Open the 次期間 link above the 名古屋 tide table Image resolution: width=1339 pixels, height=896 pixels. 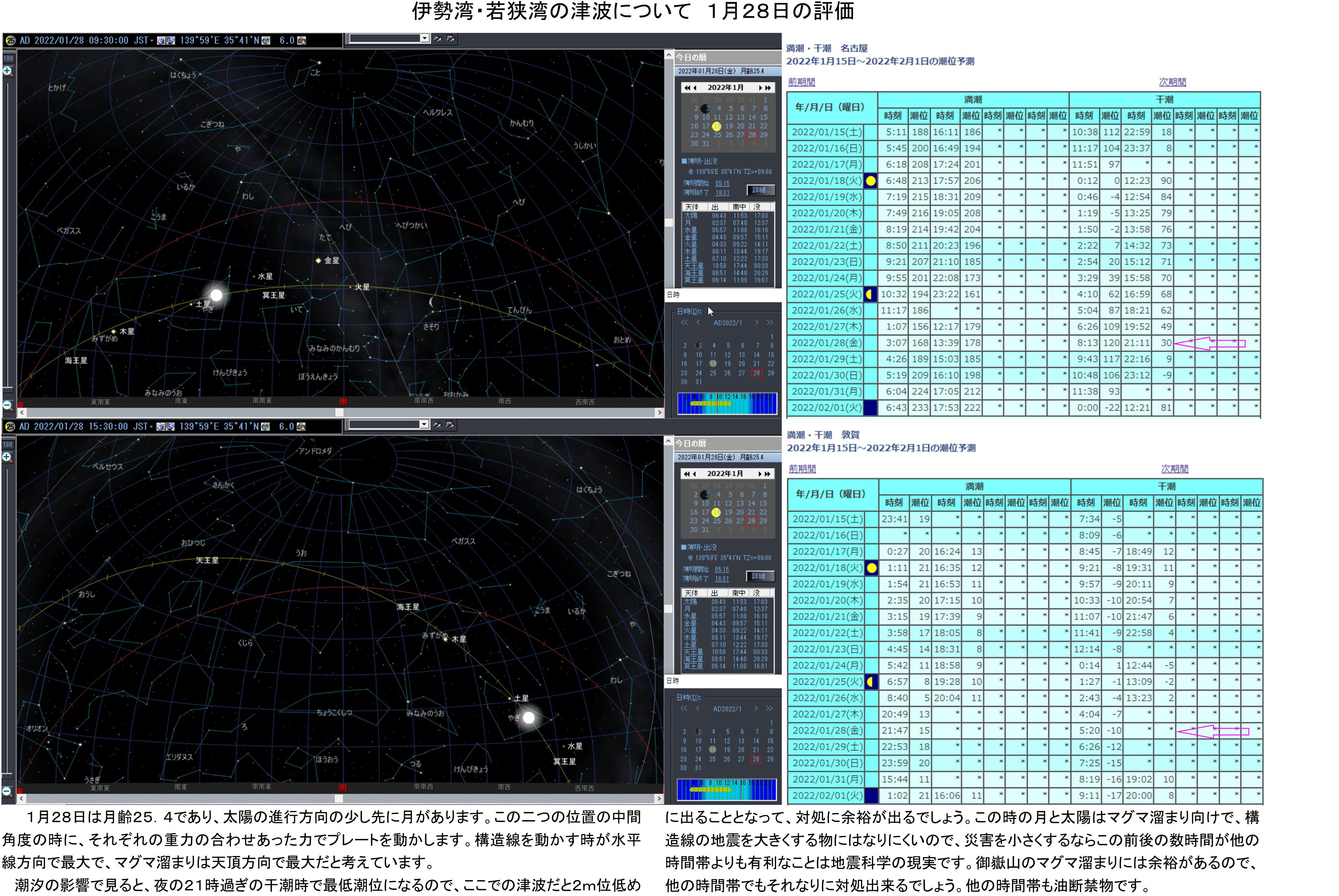pos(1172,82)
